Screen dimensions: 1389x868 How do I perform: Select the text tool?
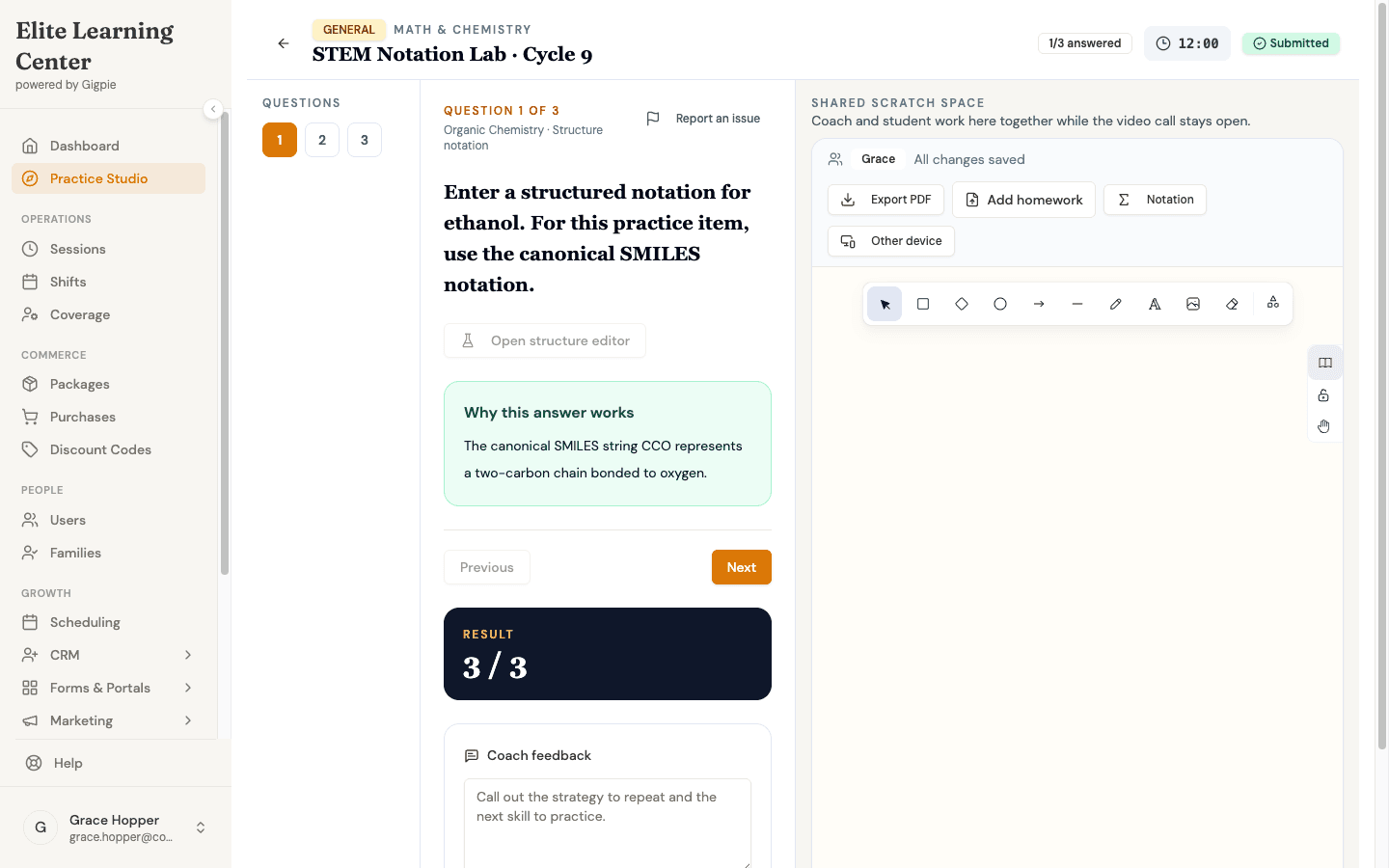coord(1155,304)
